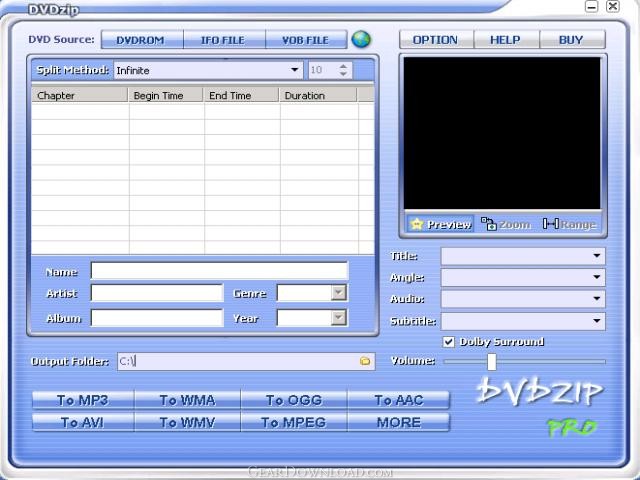
Task: Toggle the Dolby Surround checkbox
Action: pos(449,342)
